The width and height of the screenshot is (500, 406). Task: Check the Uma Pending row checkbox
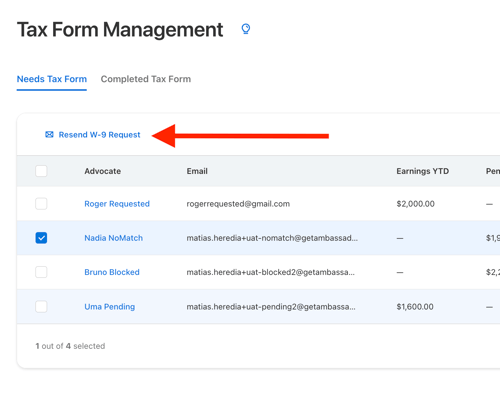[x=41, y=306]
